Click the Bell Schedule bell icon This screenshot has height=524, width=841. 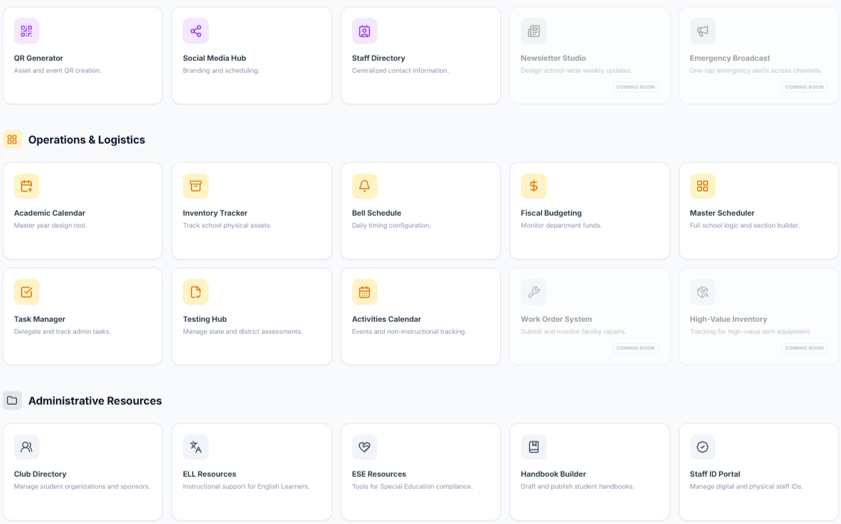[x=364, y=186]
